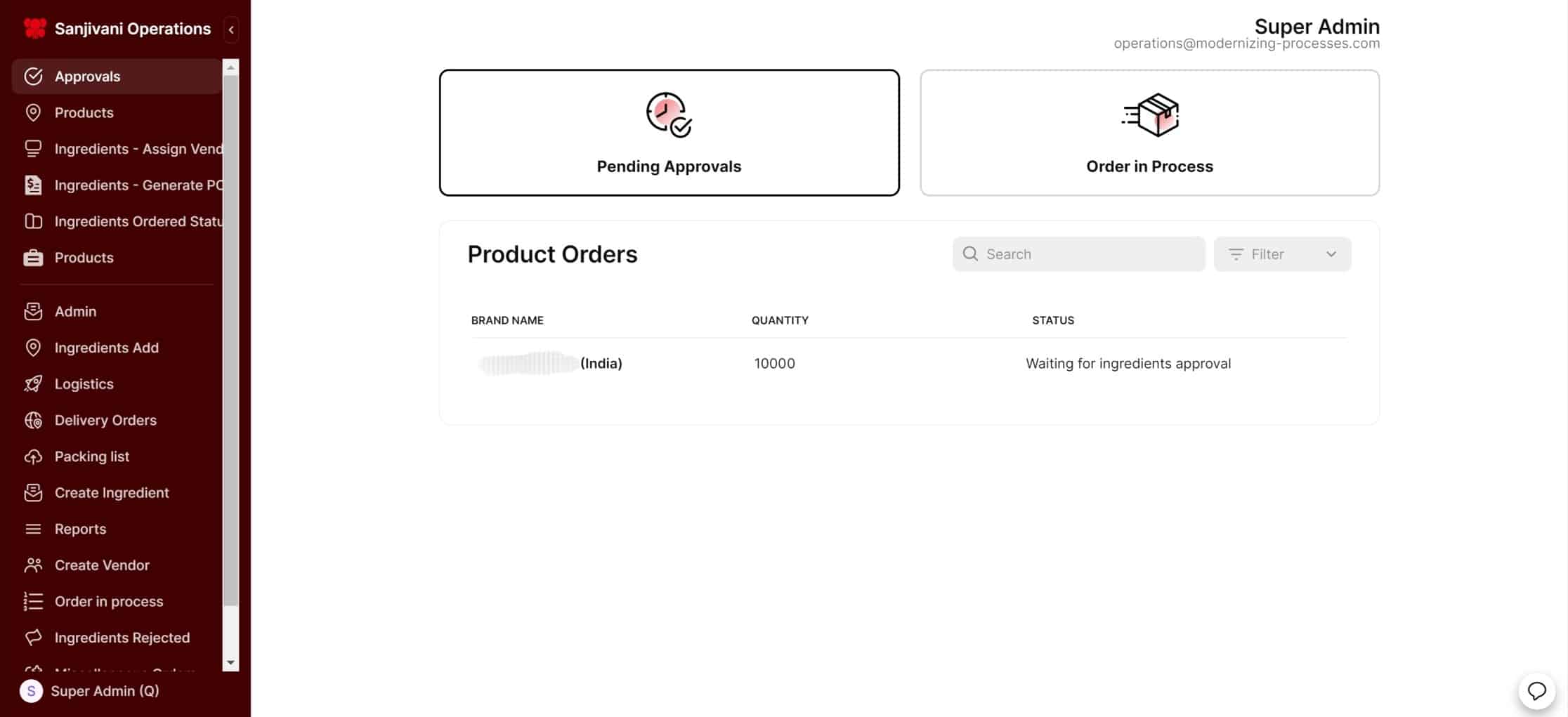Open the chat bubble widget

[x=1536, y=691]
